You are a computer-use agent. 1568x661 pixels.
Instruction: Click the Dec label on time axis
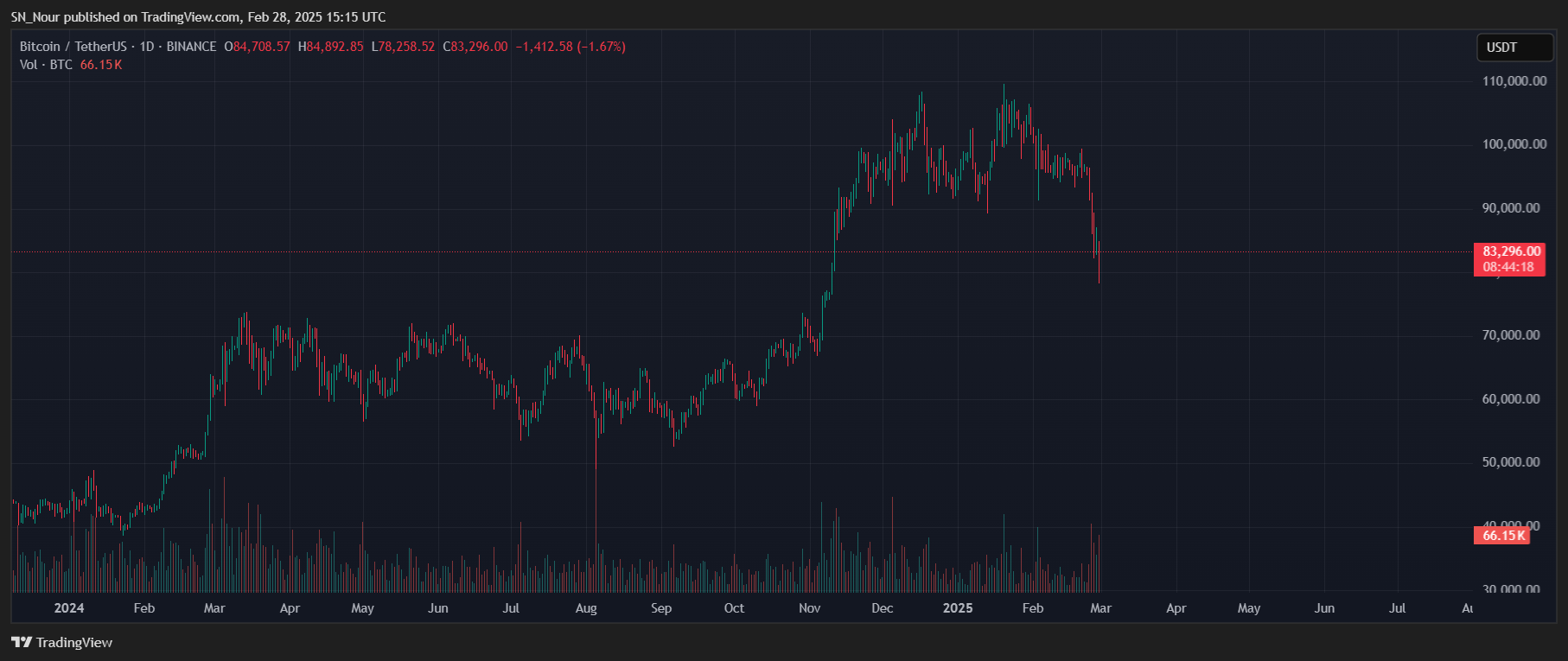pos(883,608)
